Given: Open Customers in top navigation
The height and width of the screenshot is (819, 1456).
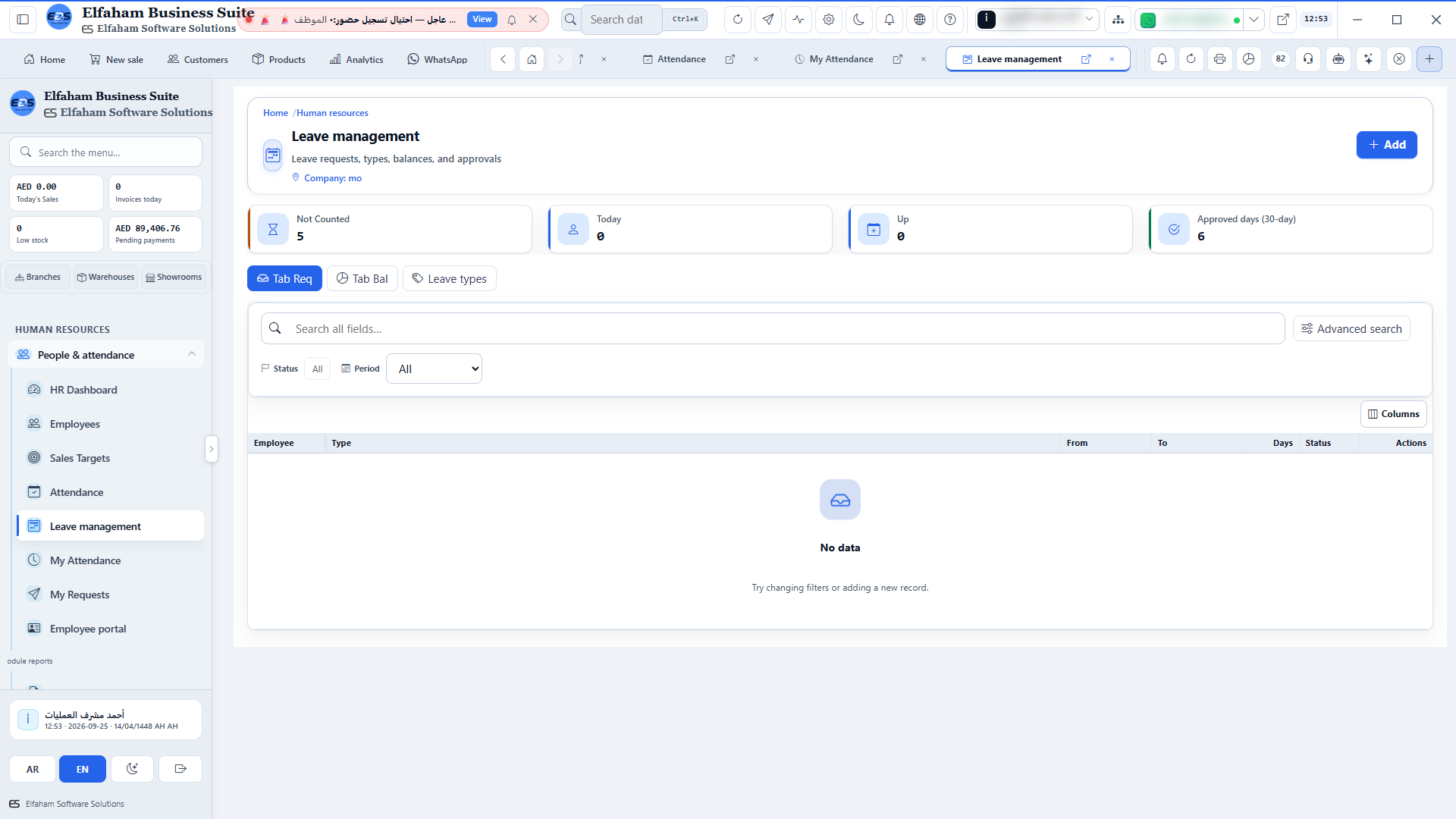Looking at the screenshot, I should 198,59.
